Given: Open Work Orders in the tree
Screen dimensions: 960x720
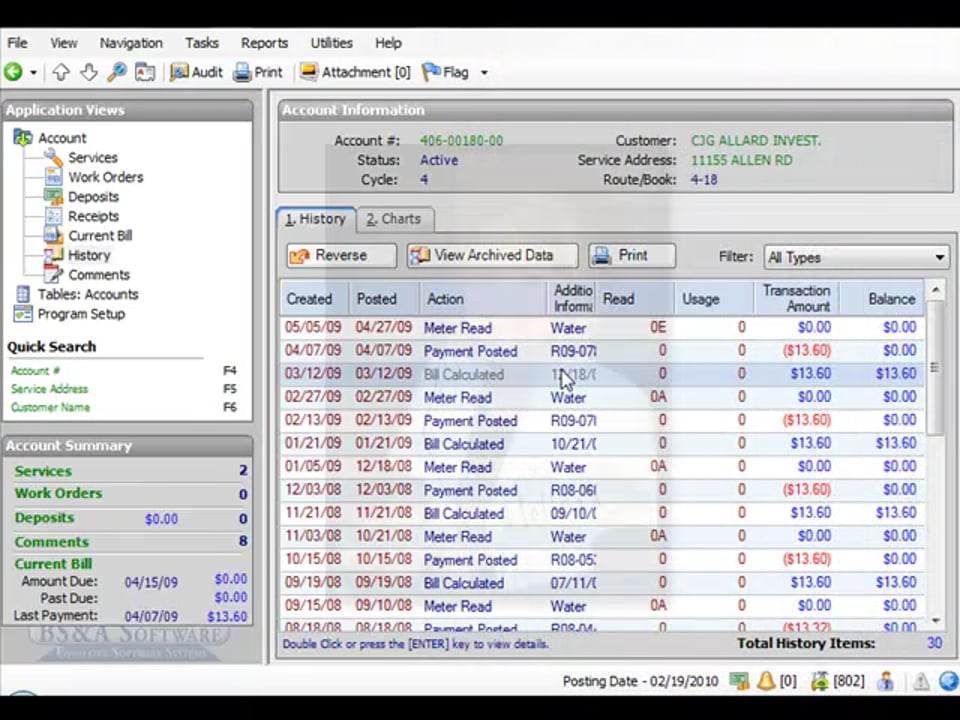Looking at the screenshot, I should (105, 178).
